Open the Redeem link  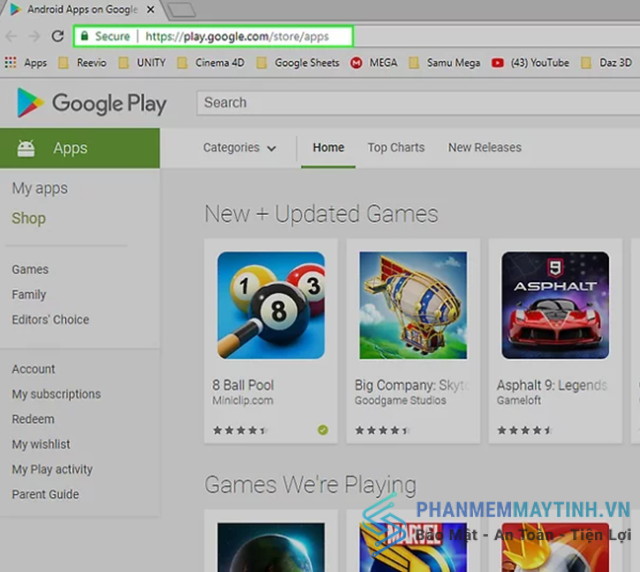point(33,419)
